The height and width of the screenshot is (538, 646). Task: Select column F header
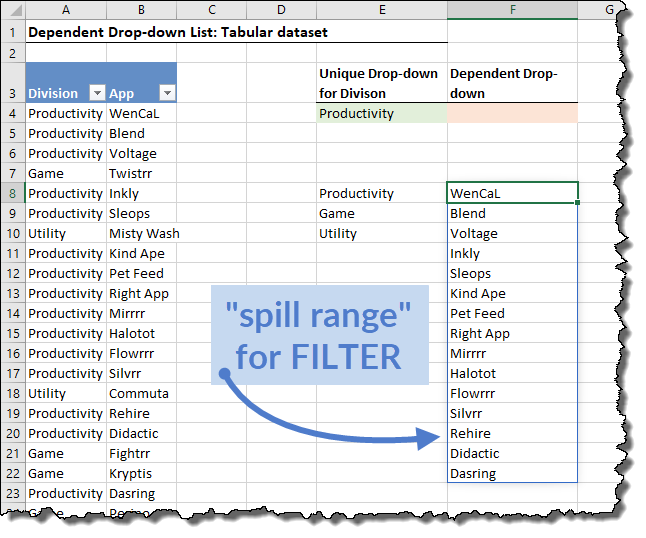[x=512, y=10]
